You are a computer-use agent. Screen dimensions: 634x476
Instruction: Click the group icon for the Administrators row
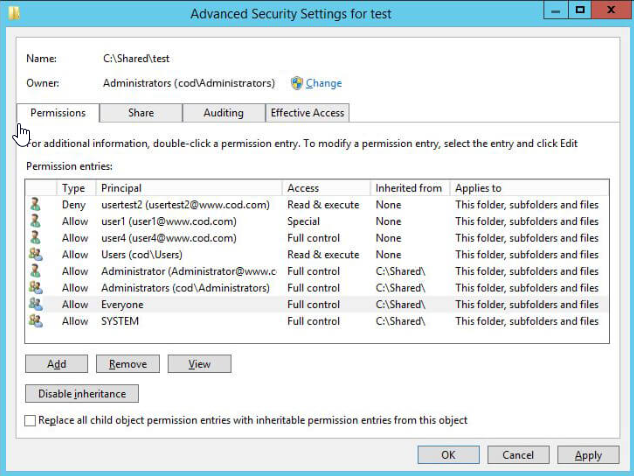36,288
